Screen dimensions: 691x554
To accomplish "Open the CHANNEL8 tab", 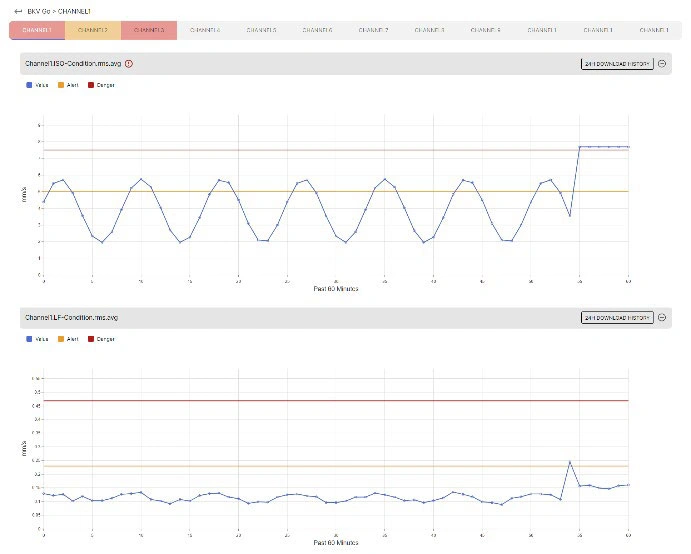I will coord(429,30).
